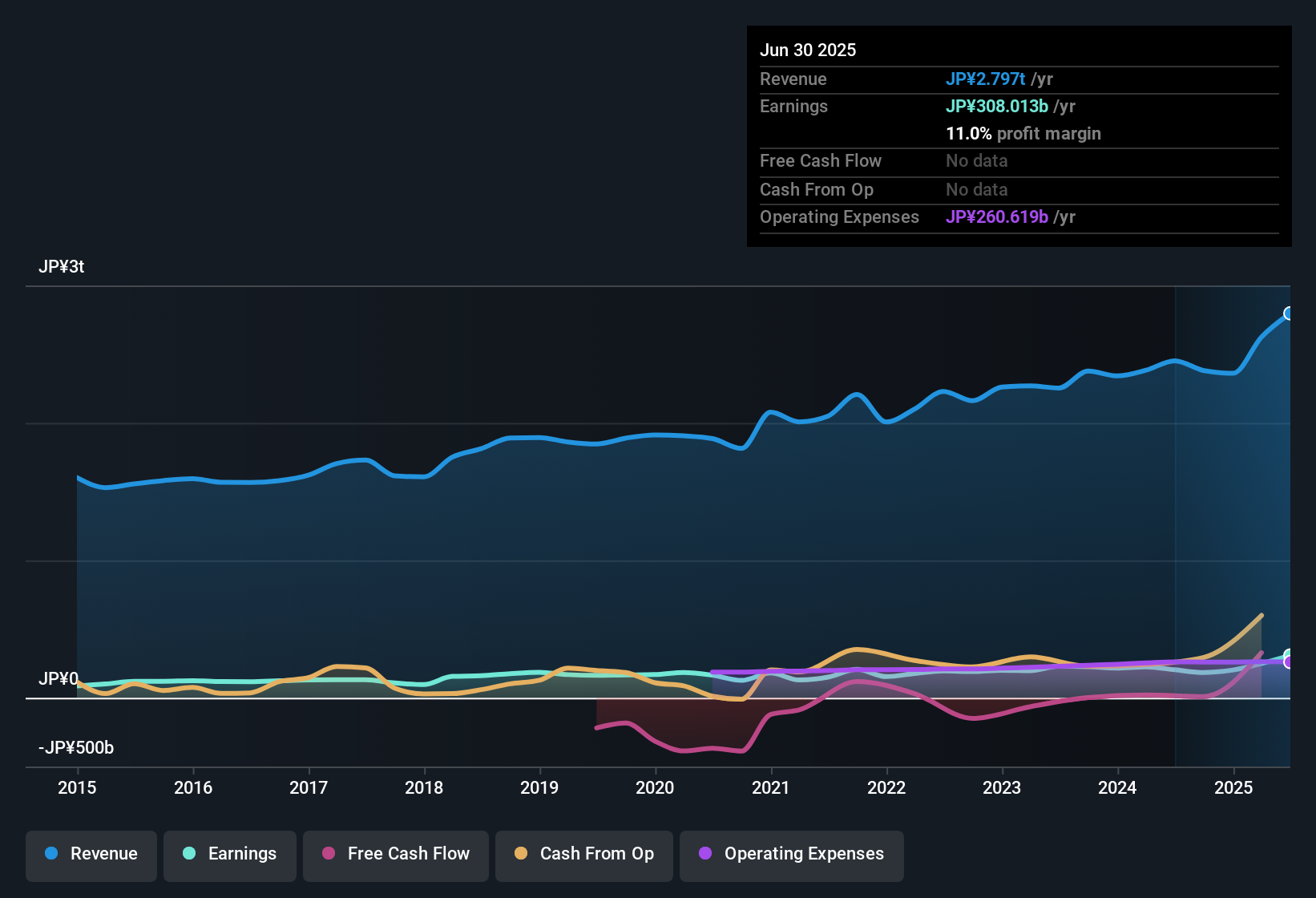Collapse the chart legend row

tap(463, 854)
